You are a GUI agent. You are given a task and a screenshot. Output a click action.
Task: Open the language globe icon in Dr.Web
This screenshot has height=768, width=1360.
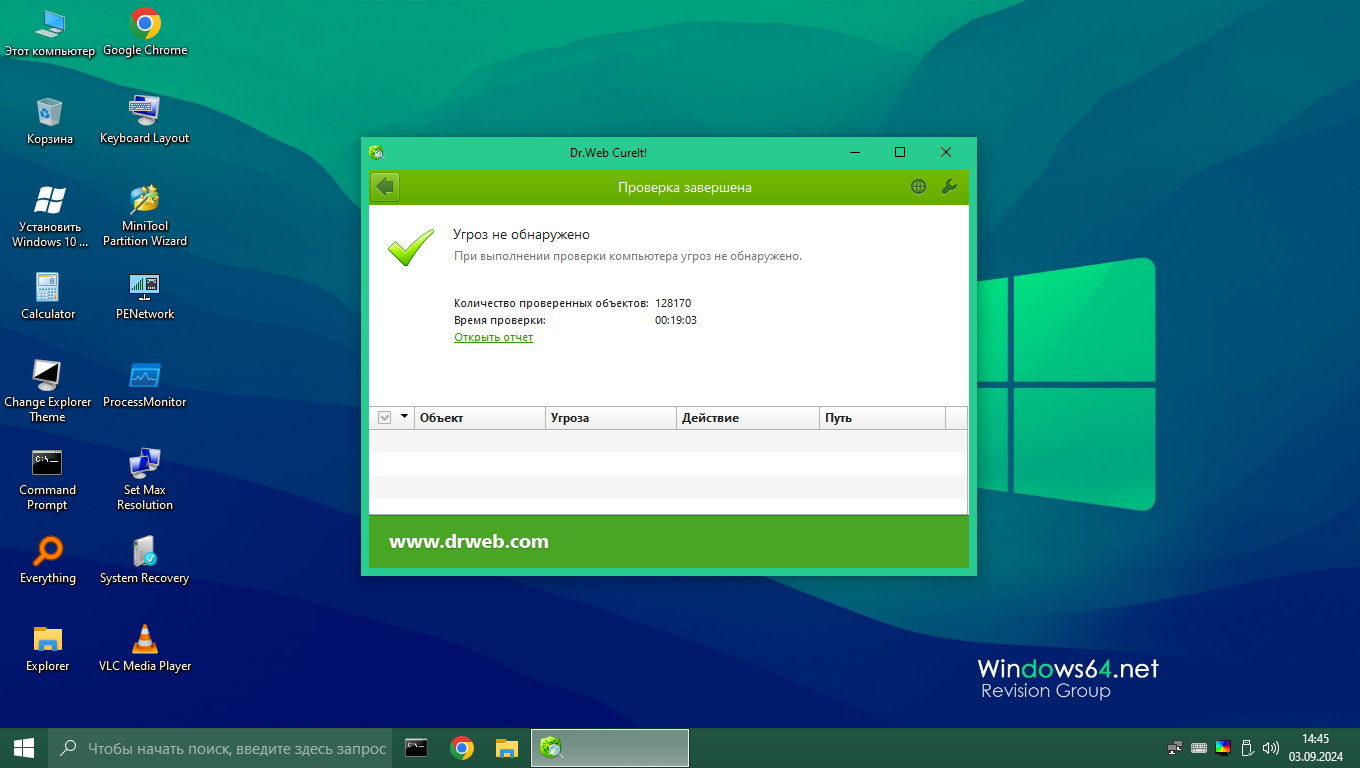click(x=918, y=187)
